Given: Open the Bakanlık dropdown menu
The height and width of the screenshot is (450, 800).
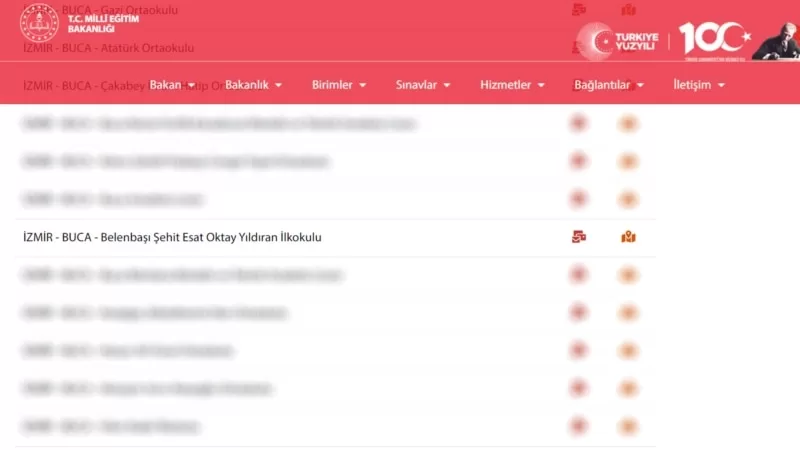Looking at the screenshot, I should 253,85.
